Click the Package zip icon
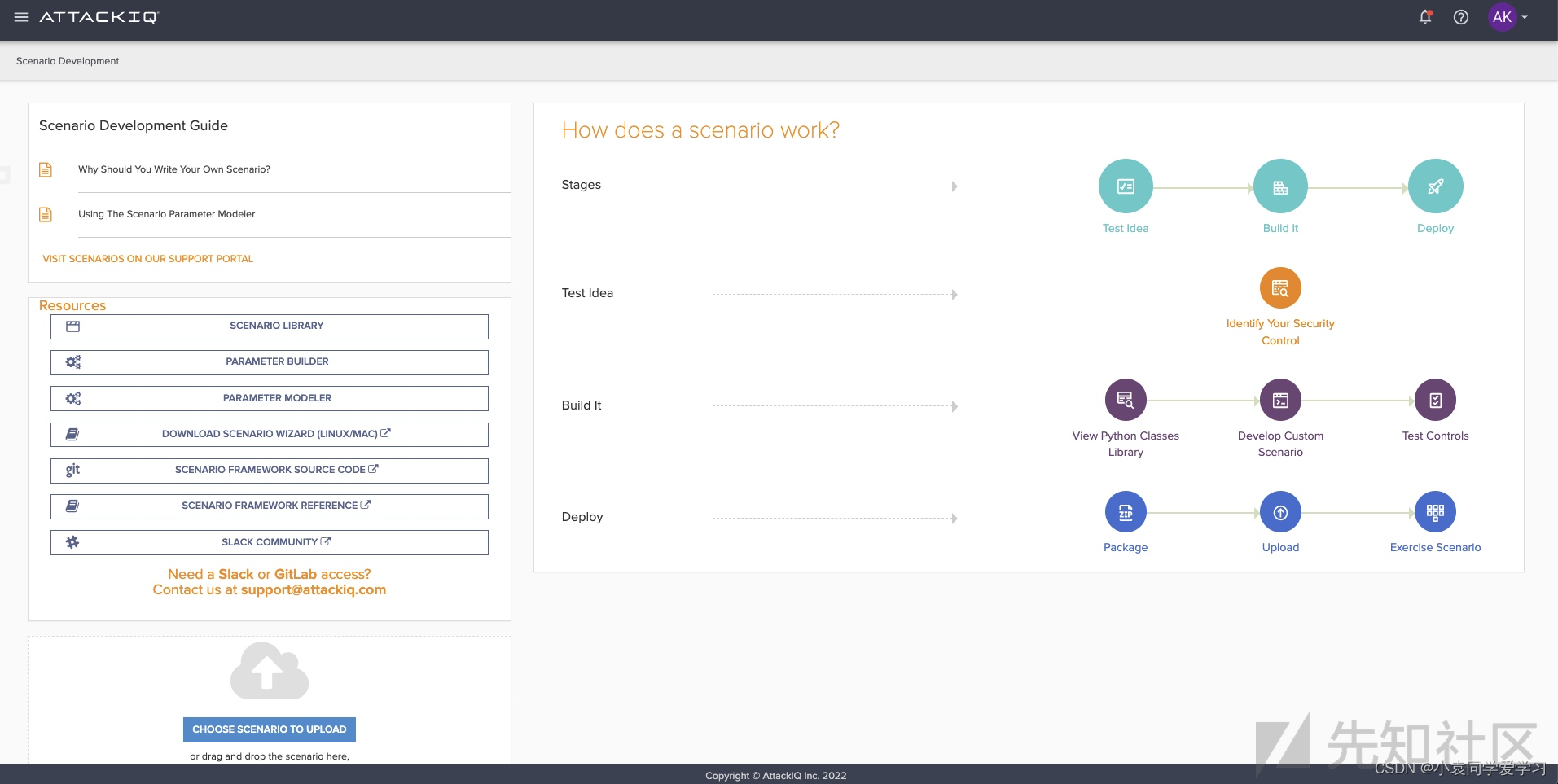This screenshot has width=1558, height=784. point(1126,512)
